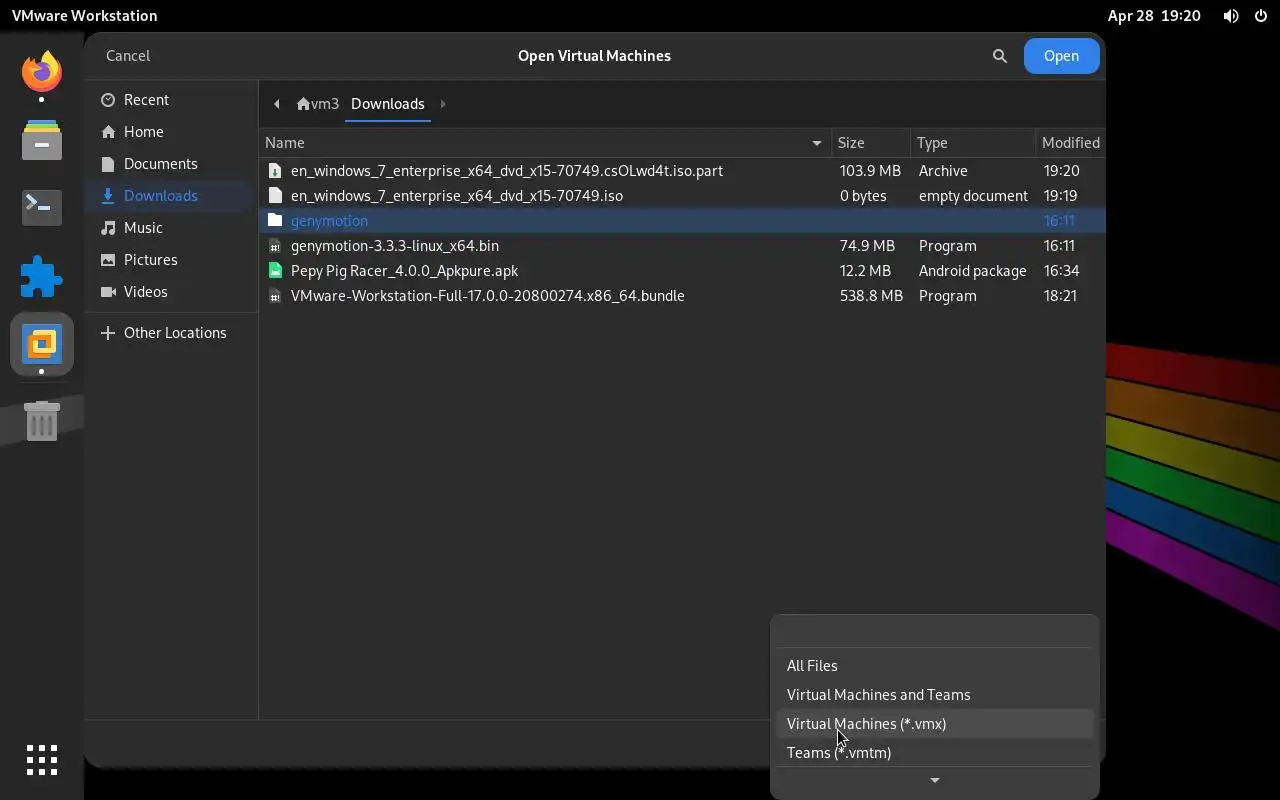The image size is (1280, 800).
Task: Open Other Locations in sidebar
Action: click(x=174, y=333)
